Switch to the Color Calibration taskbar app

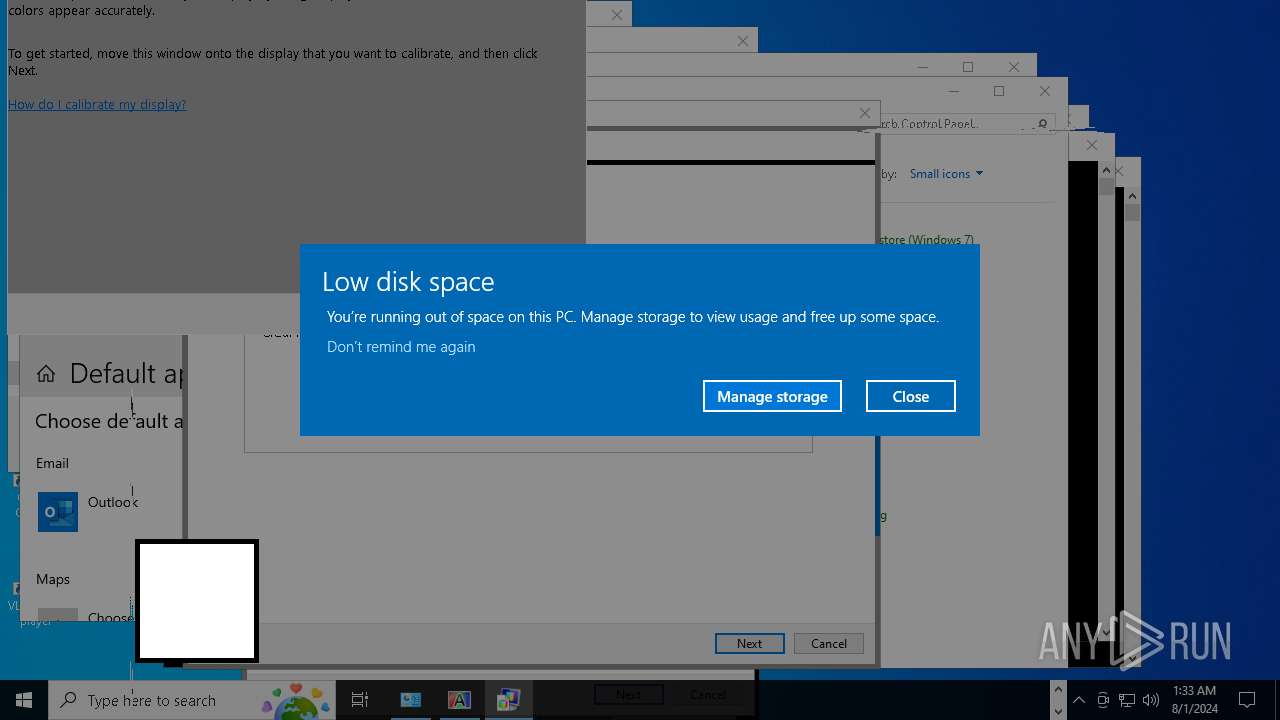coord(509,700)
